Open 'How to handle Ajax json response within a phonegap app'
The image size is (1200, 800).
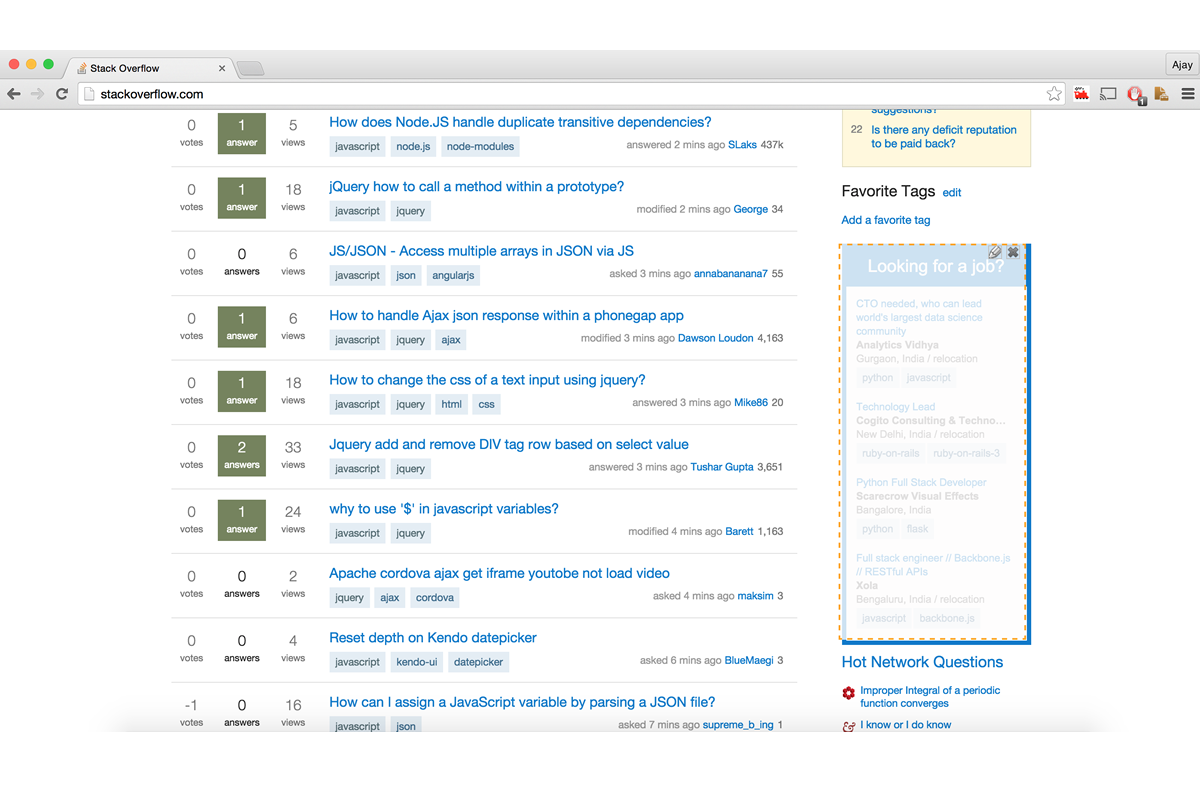point(506,316)
